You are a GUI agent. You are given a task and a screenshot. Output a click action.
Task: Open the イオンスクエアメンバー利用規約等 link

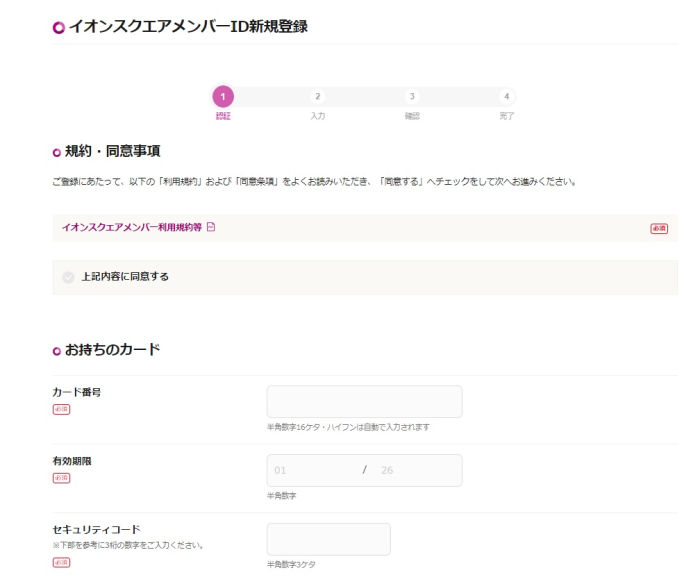(x=132, y=227)
